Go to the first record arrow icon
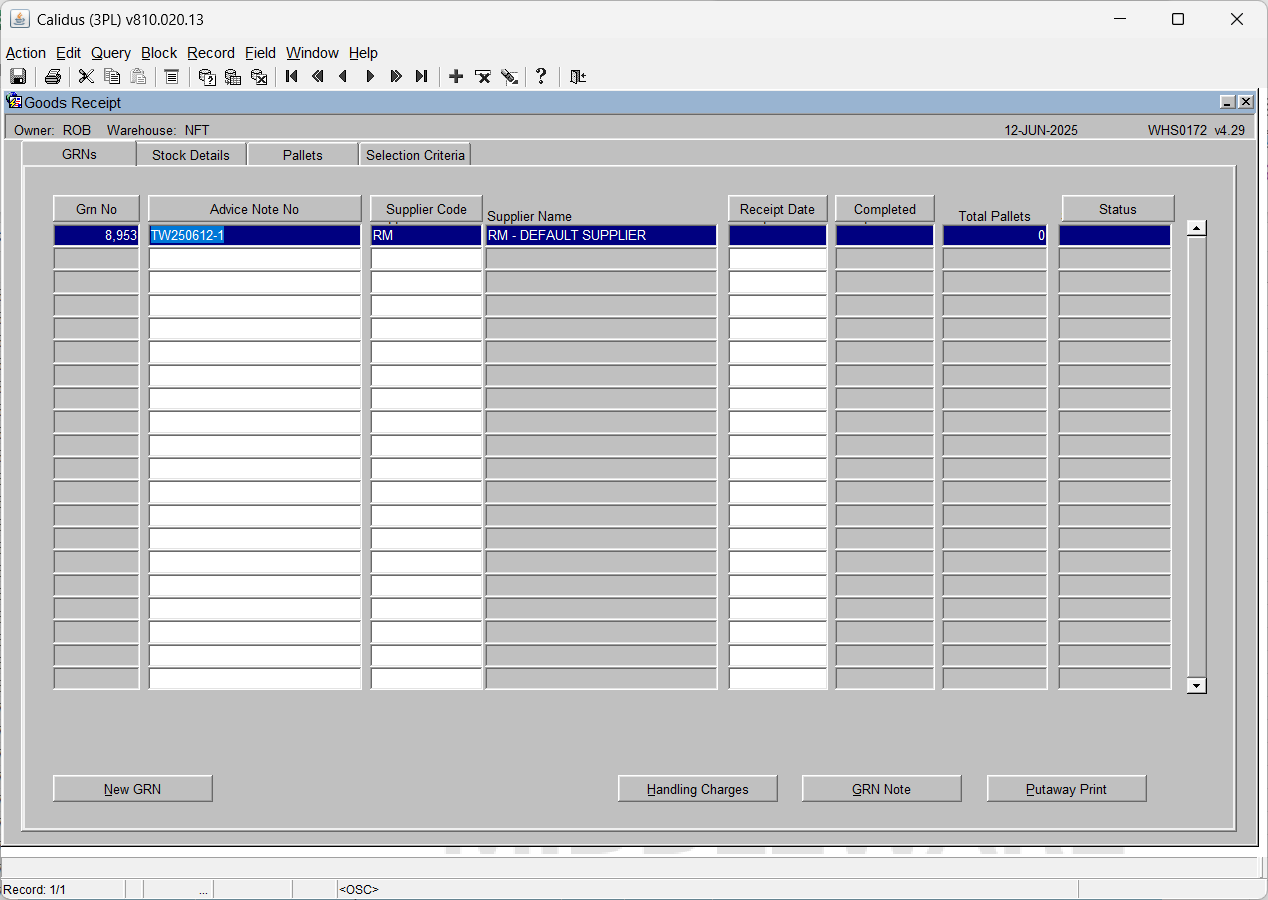The width and height of the screenshot is (1268, 900). pyautogui.click(x=292, y=77)
